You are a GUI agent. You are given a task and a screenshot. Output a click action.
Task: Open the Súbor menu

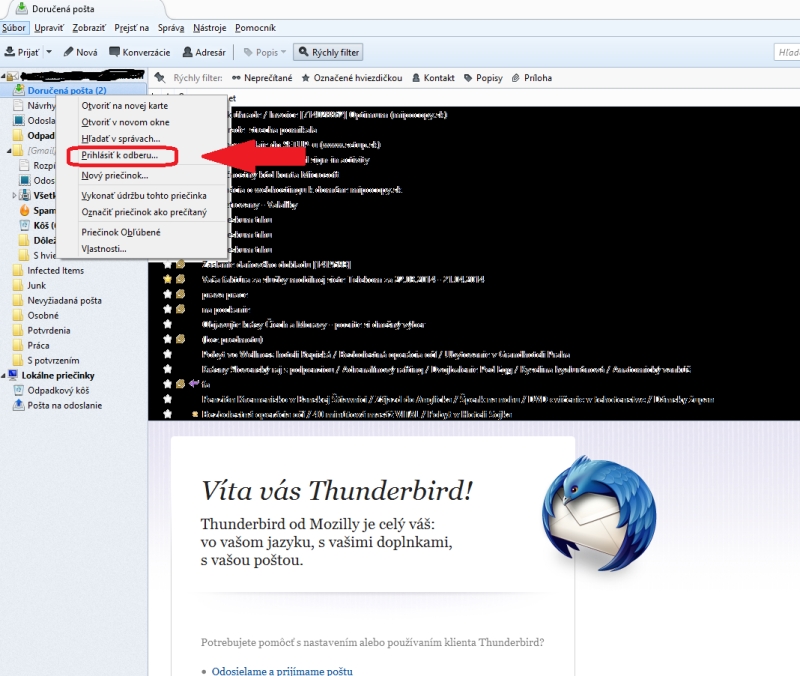tap(14, 28)
